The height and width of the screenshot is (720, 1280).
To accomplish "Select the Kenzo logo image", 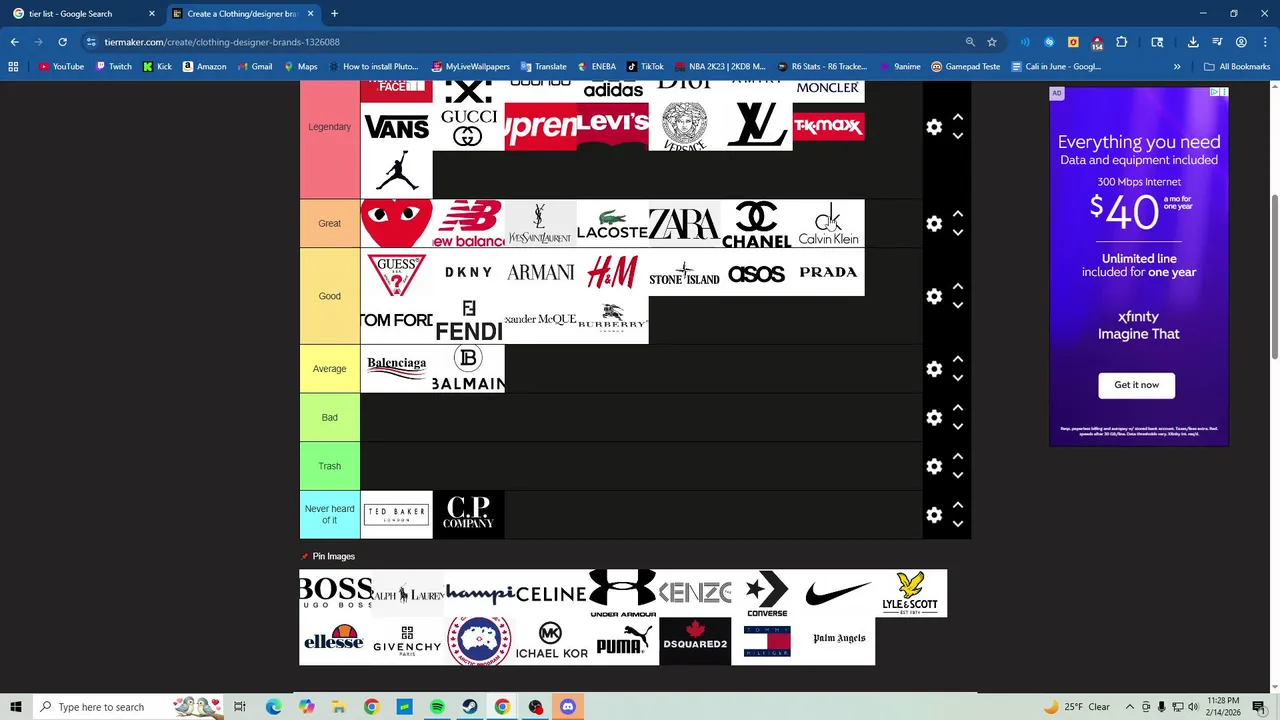I will 695,594.
